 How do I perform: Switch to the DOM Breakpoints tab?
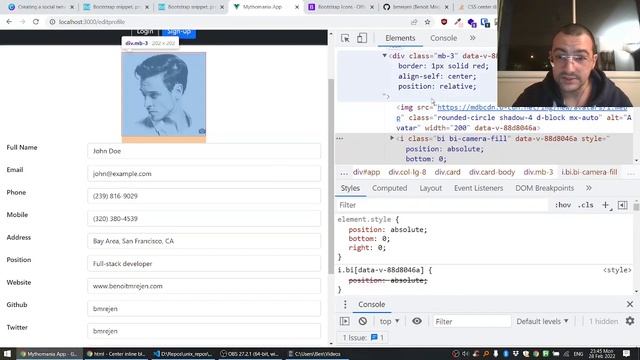tap(544, 188)
